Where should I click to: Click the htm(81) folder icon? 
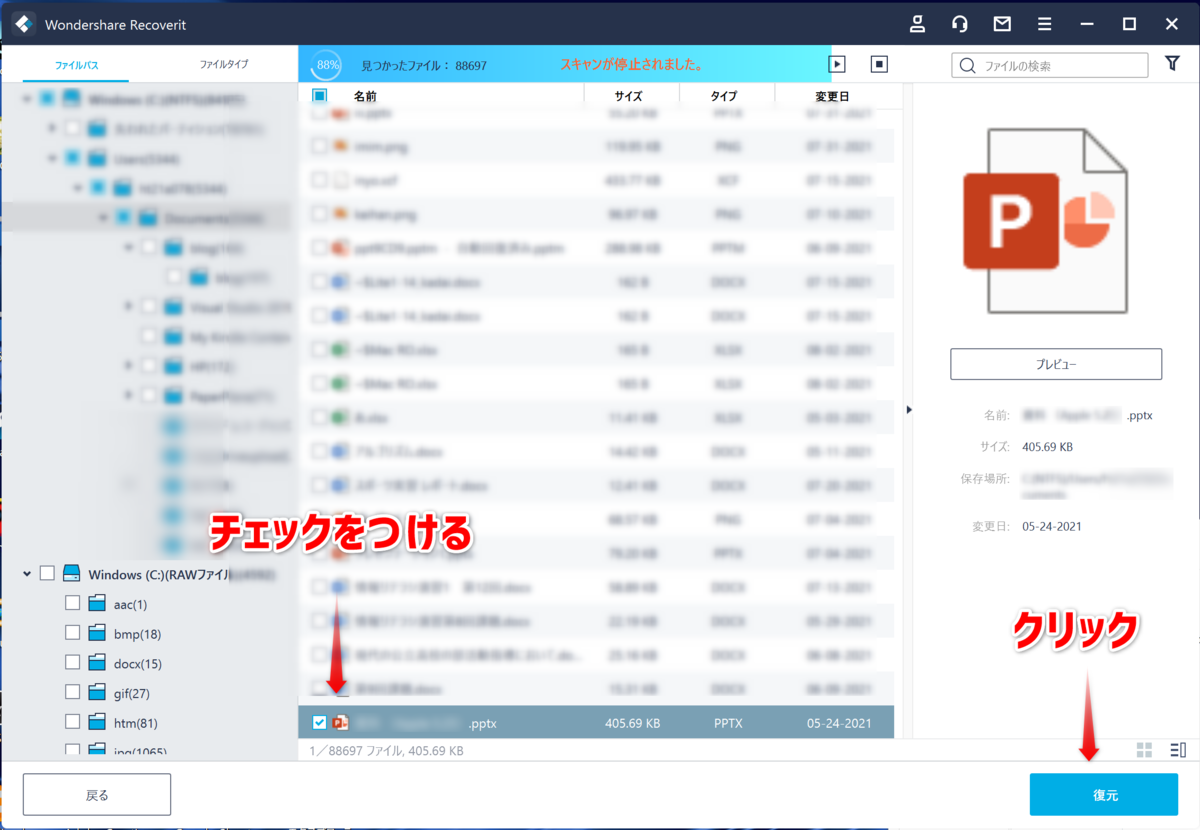tap(96, 722)
